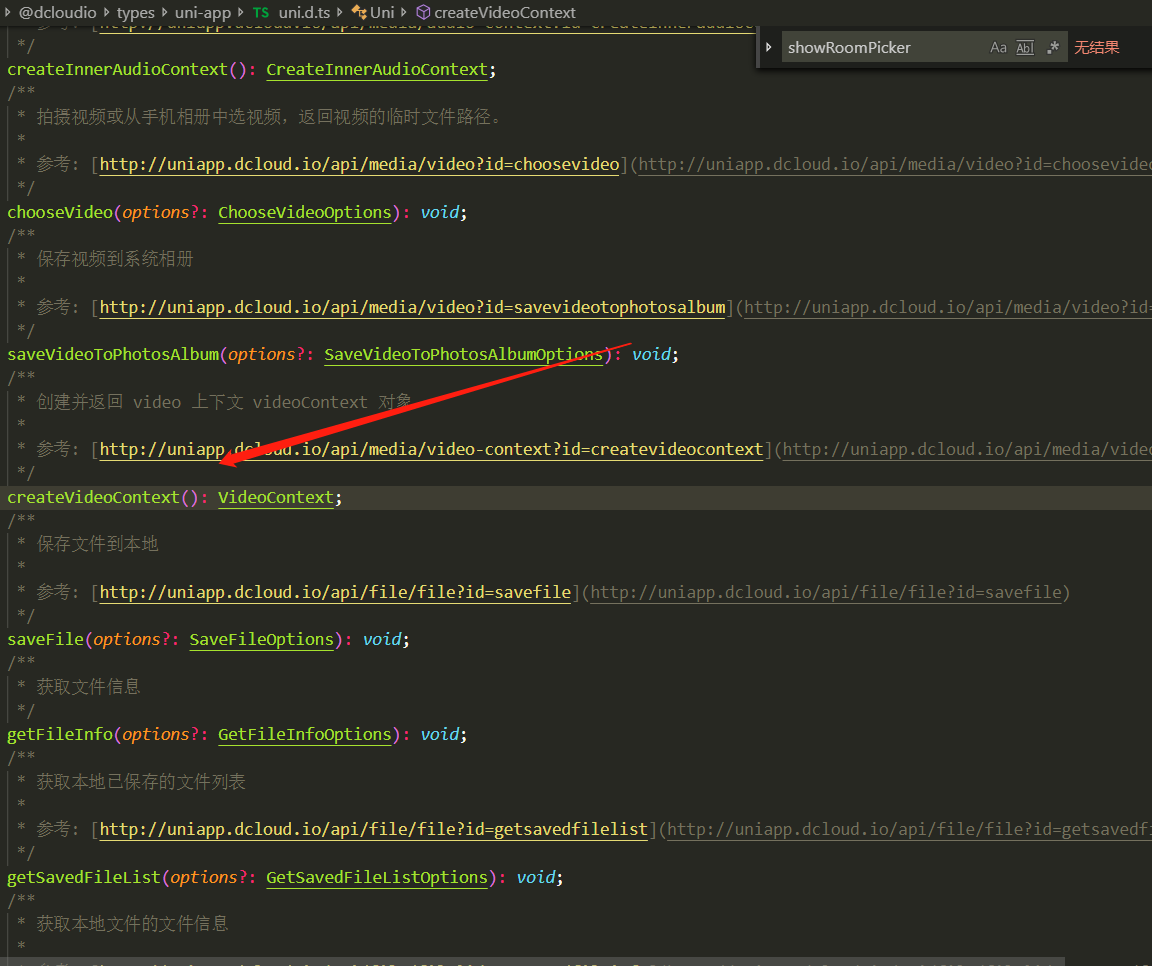Click the showRoomPicker search input field
This screenshot has width=1152, height=966.
click(880, 48)
